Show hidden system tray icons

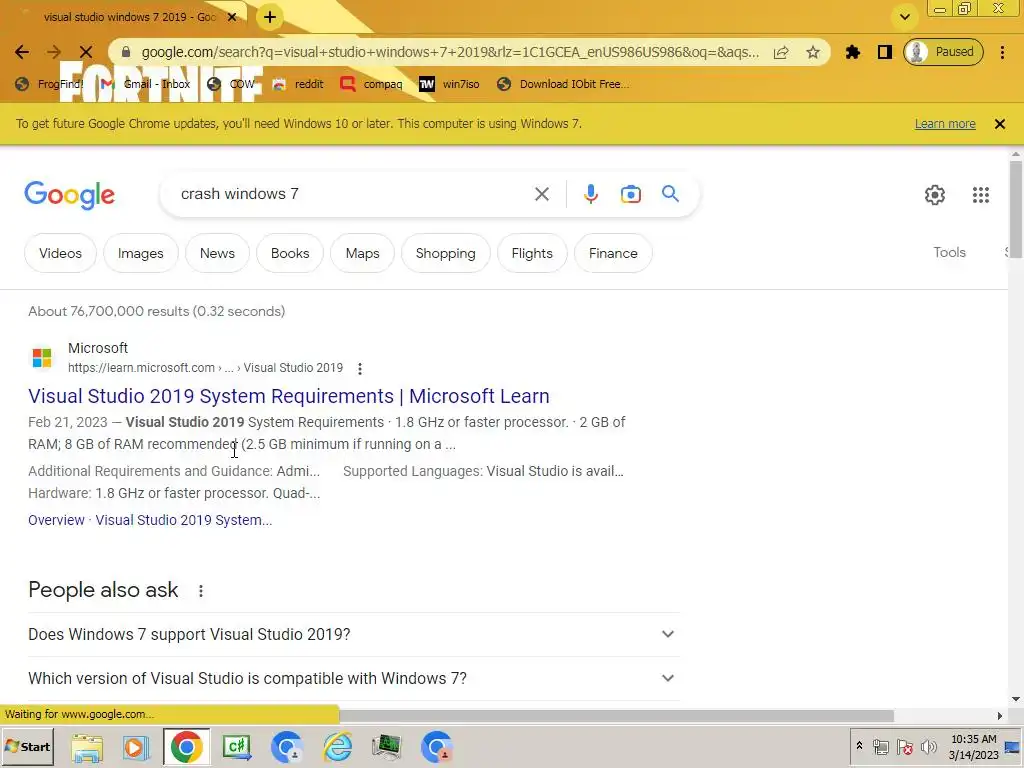(859, 746)
